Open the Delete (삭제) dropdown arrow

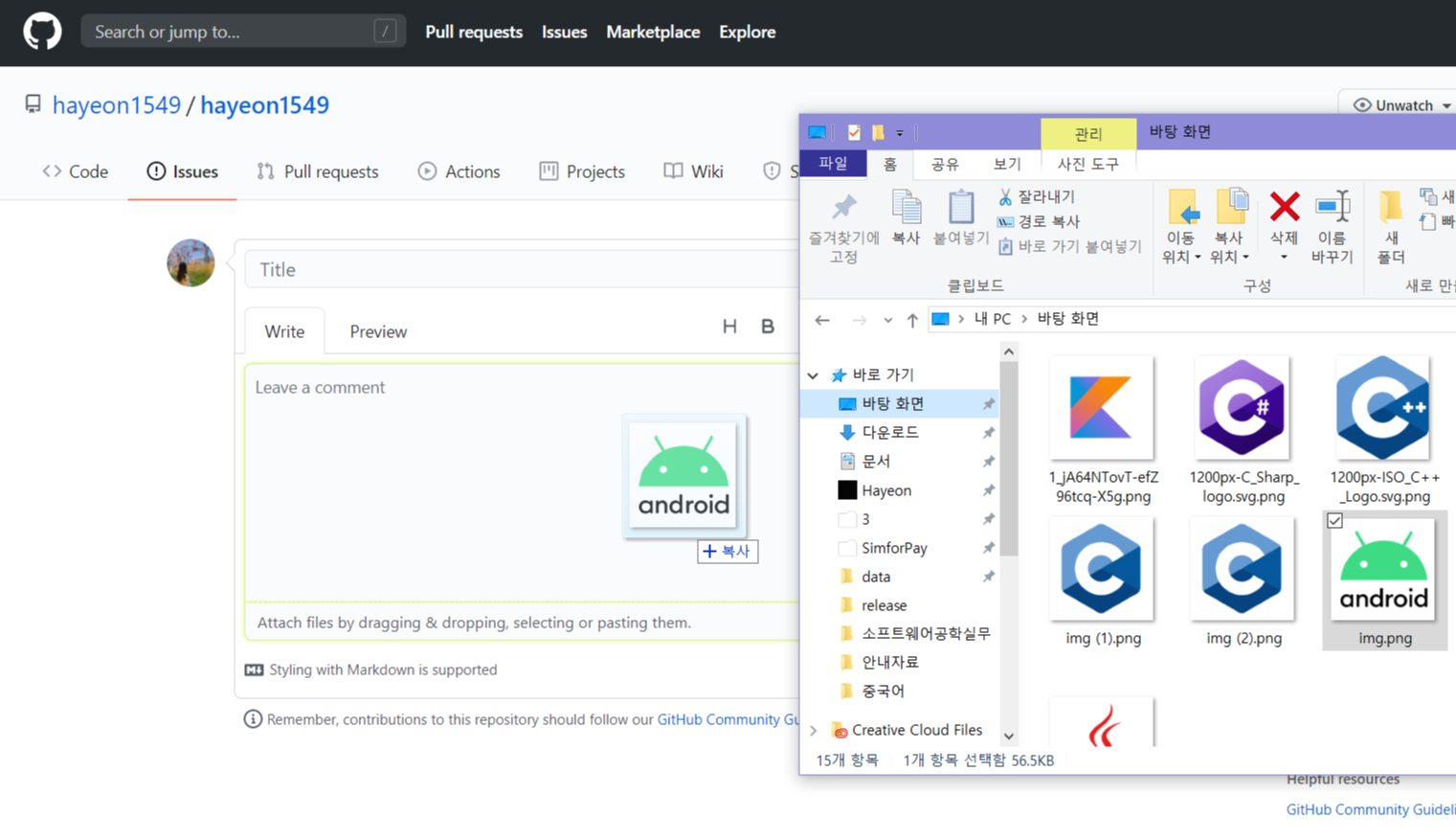(1284, 258)
